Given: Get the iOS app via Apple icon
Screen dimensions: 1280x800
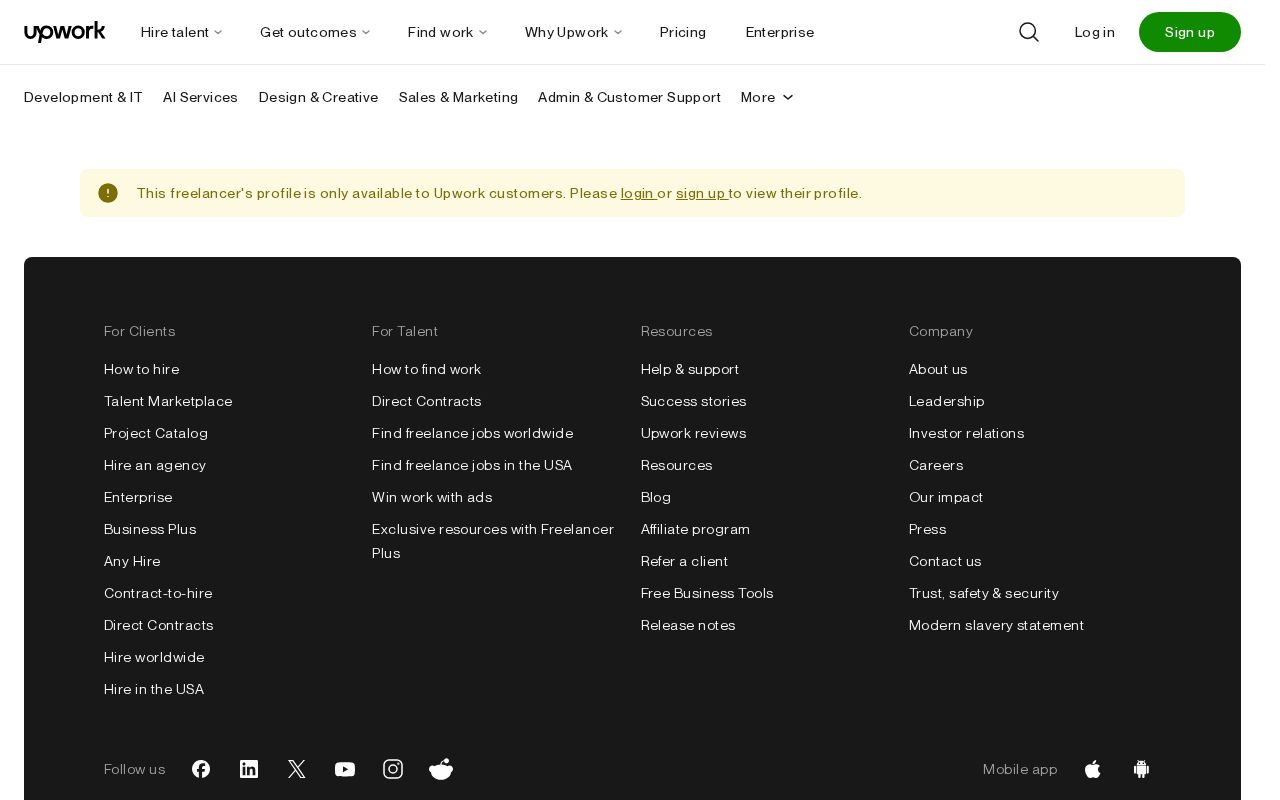Looking at the screenshot, I should pyautogui.click(x=1093, y=769).
